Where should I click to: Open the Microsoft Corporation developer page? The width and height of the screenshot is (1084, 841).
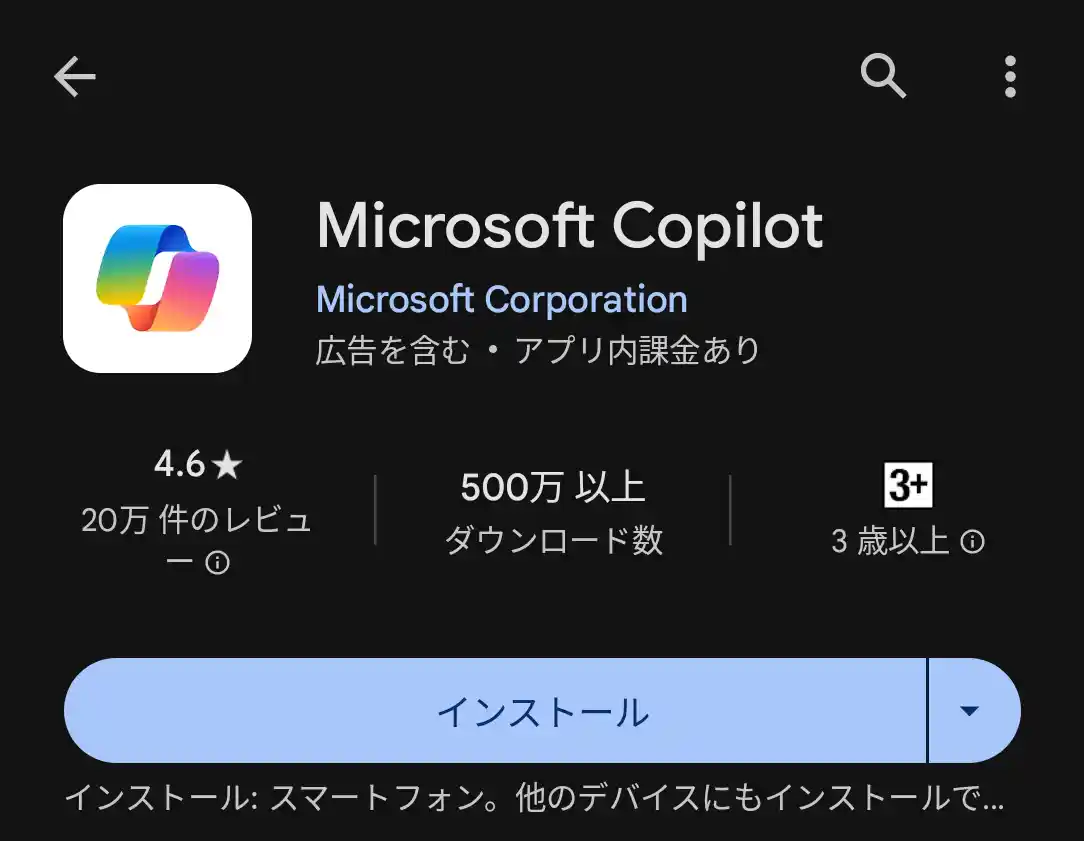(x=500, y=299)
